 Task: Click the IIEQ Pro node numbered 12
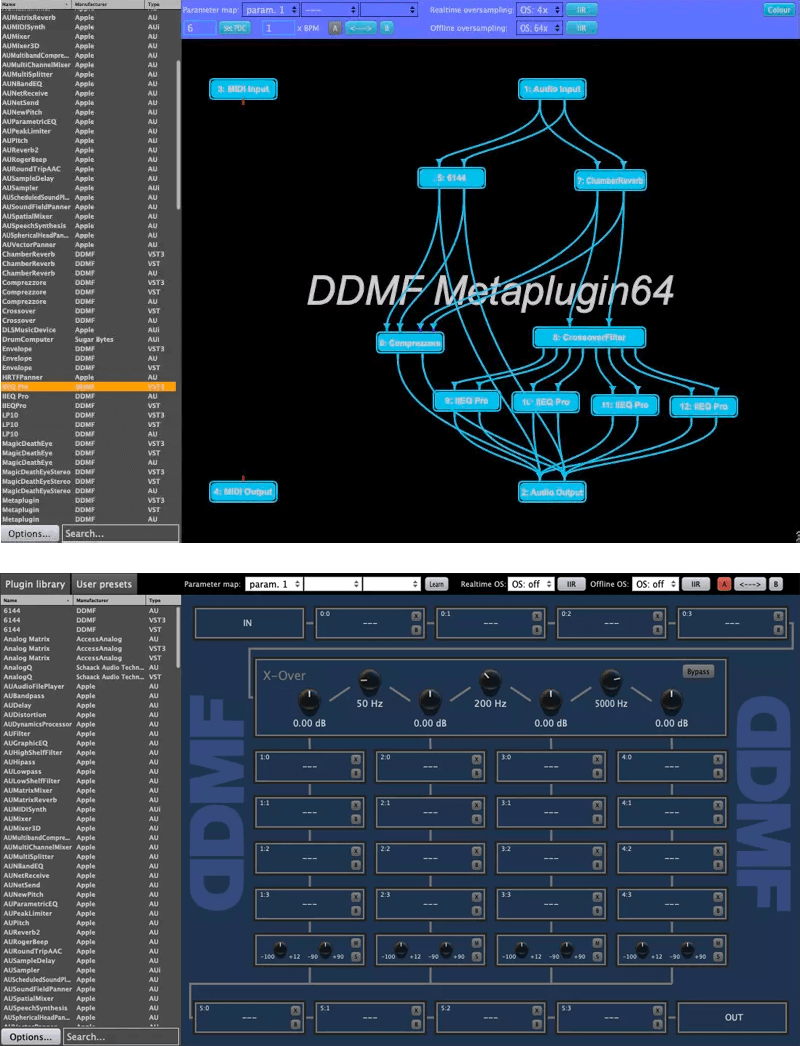coord(705,406)
